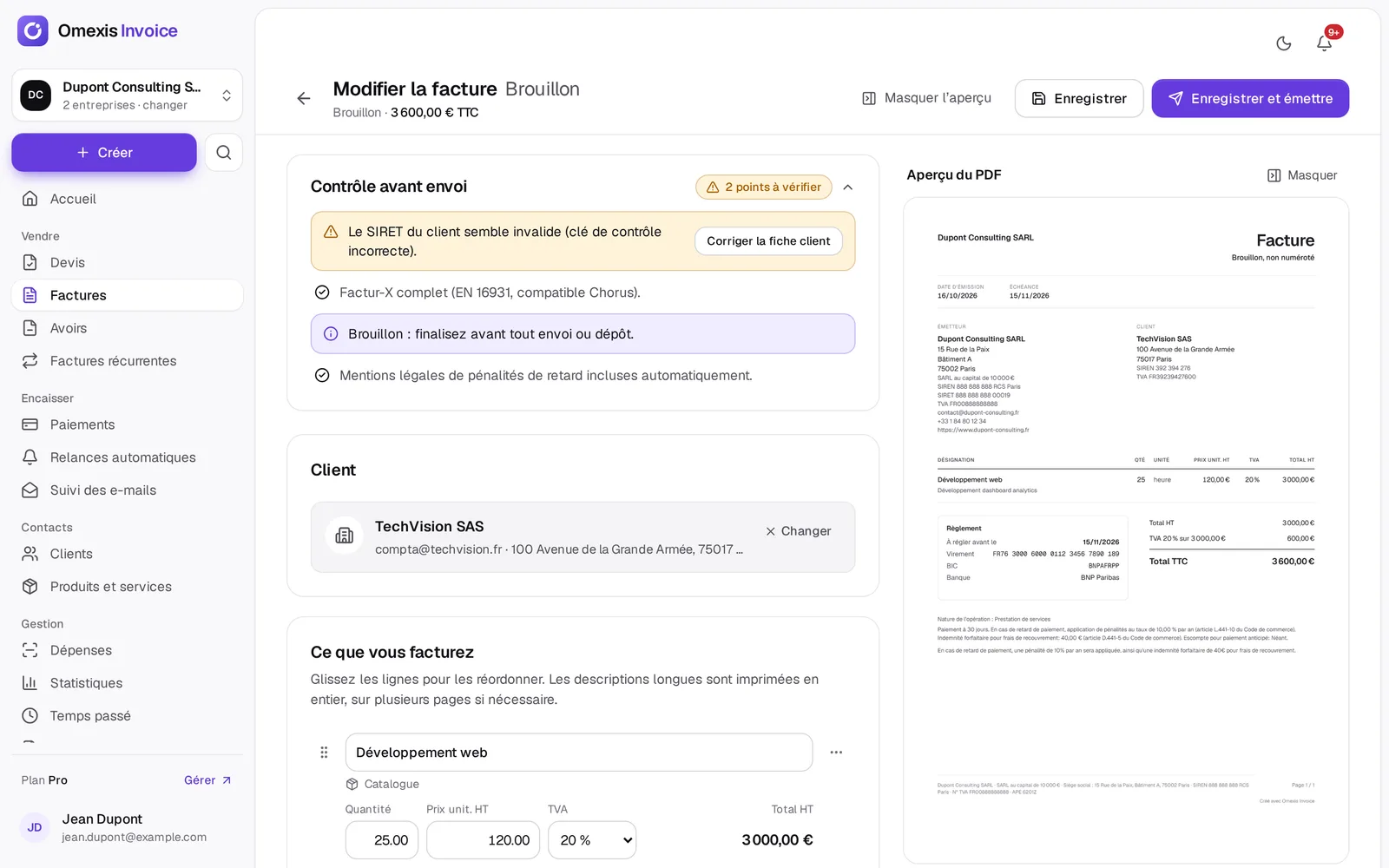Go back with the arrow icon

click(x=304, y=99)
